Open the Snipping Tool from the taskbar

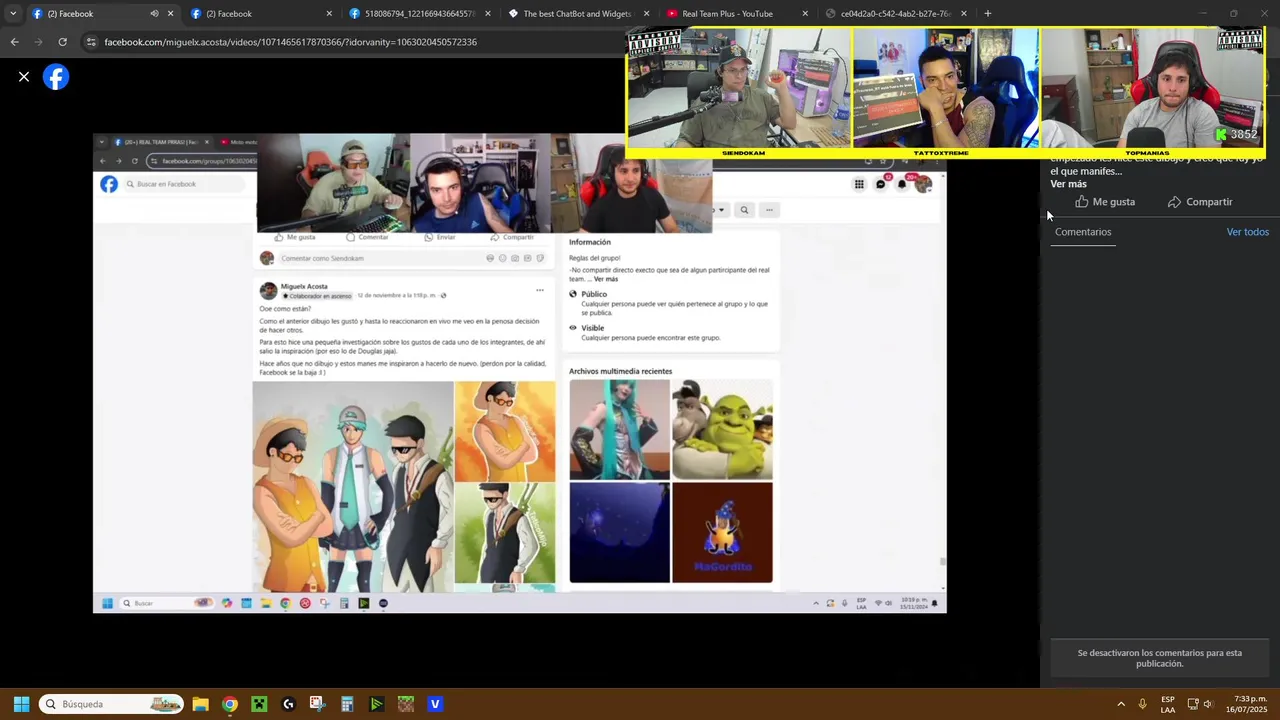pyautogui.click(x=317, y=704)
